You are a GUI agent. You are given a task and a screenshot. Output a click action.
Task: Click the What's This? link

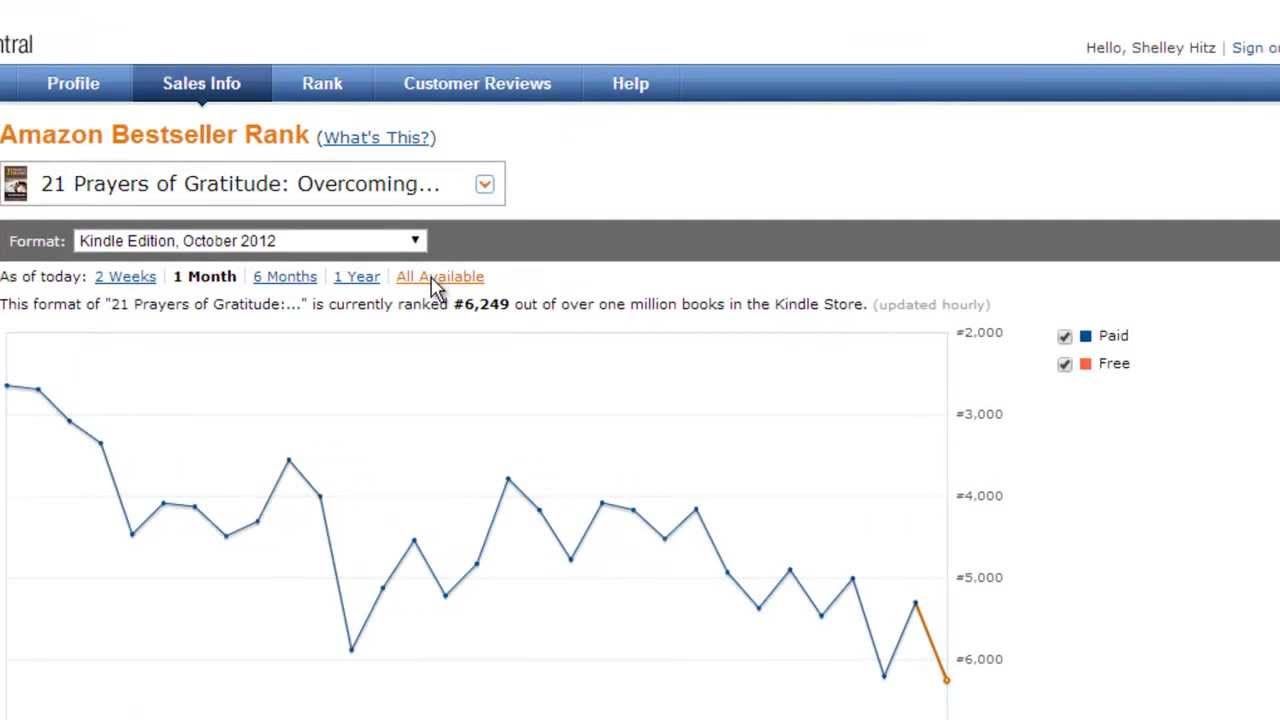(x=376, y=138)
